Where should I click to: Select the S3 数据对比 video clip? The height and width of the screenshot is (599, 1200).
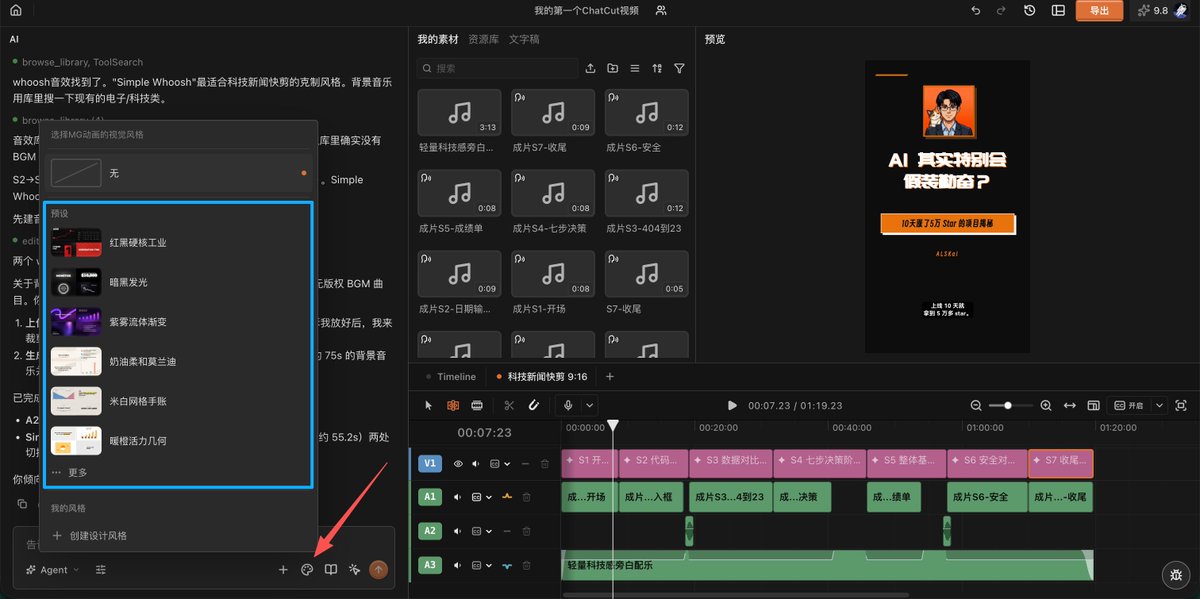click(x=729, y=462)
